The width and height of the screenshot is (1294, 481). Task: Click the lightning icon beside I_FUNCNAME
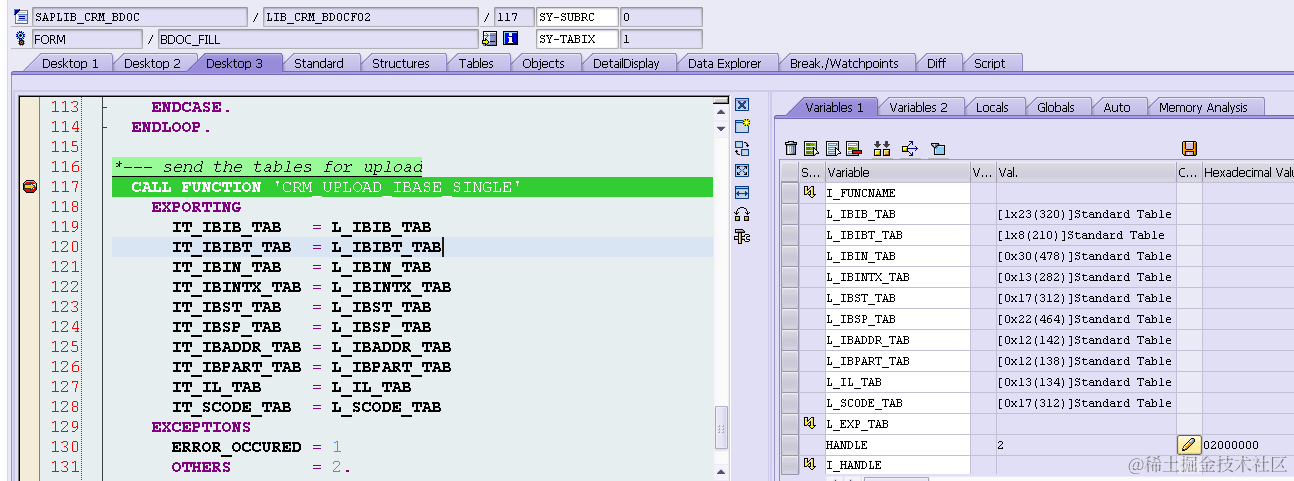click(x=810, y=192)
